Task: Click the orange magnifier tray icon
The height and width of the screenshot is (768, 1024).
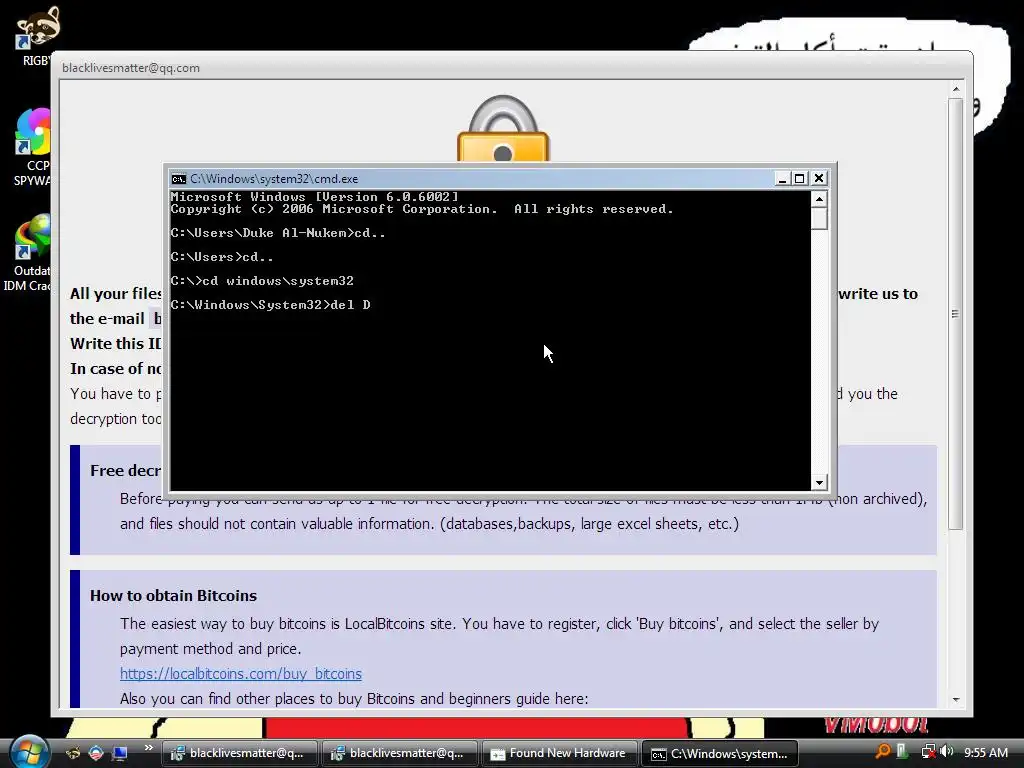Action: tap(882, 752)
